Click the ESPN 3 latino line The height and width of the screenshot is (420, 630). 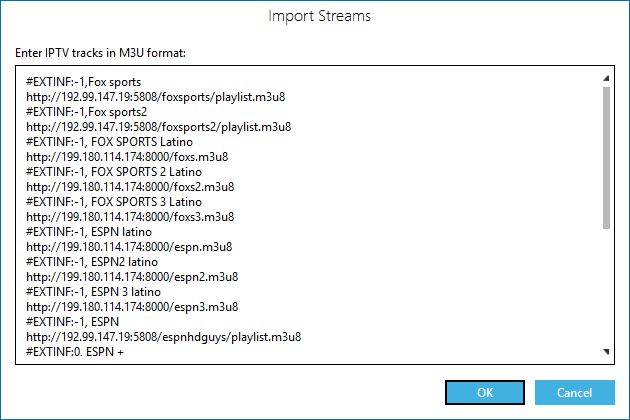93,292
